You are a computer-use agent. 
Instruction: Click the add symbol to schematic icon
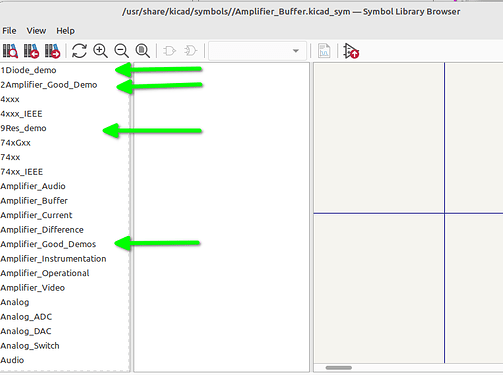click(x=351, y=51)
